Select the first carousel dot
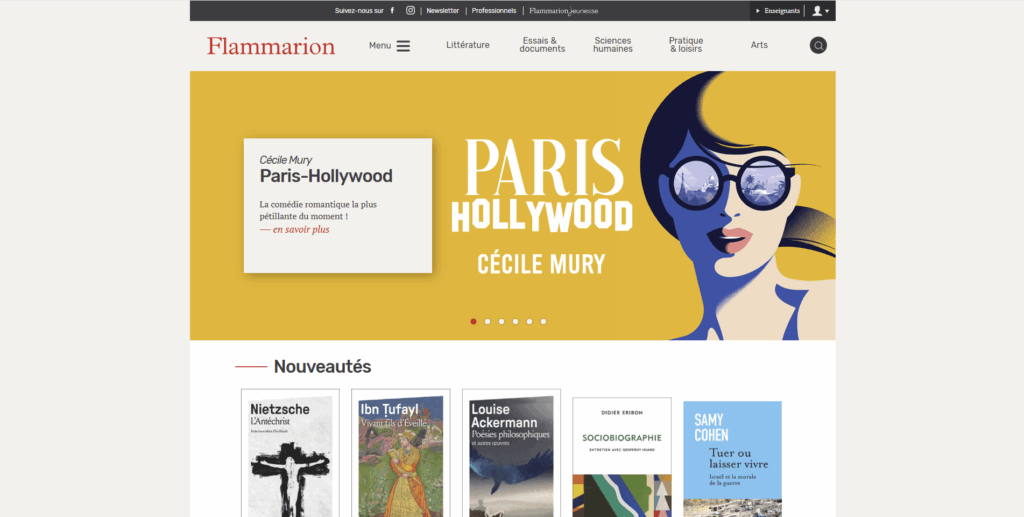1024x517 pixels. (x=473, y=321)
